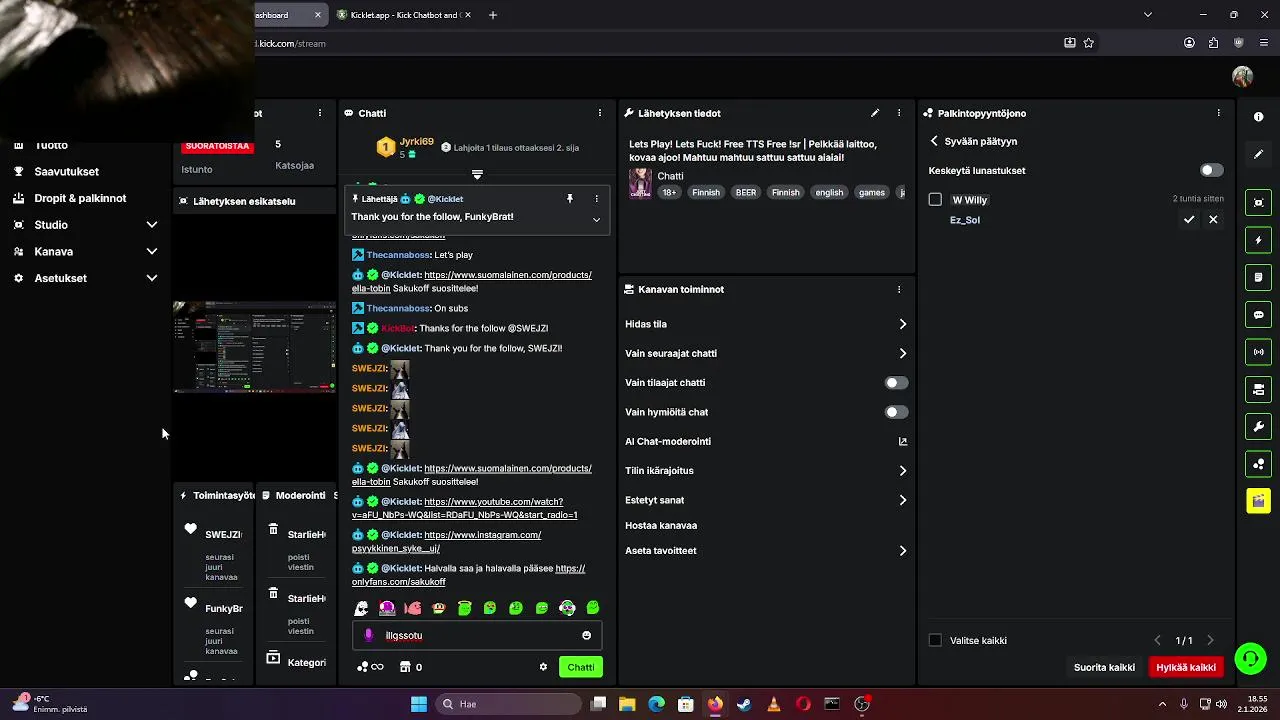This screenshot has height=720, width=1280.
Task: Go to next page in reward queue
Action: tap(1210, 640)
